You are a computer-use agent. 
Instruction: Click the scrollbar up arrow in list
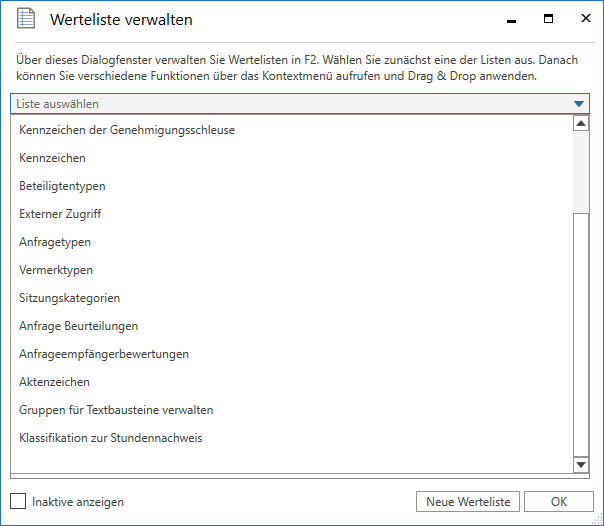click(x=581, y=124)
